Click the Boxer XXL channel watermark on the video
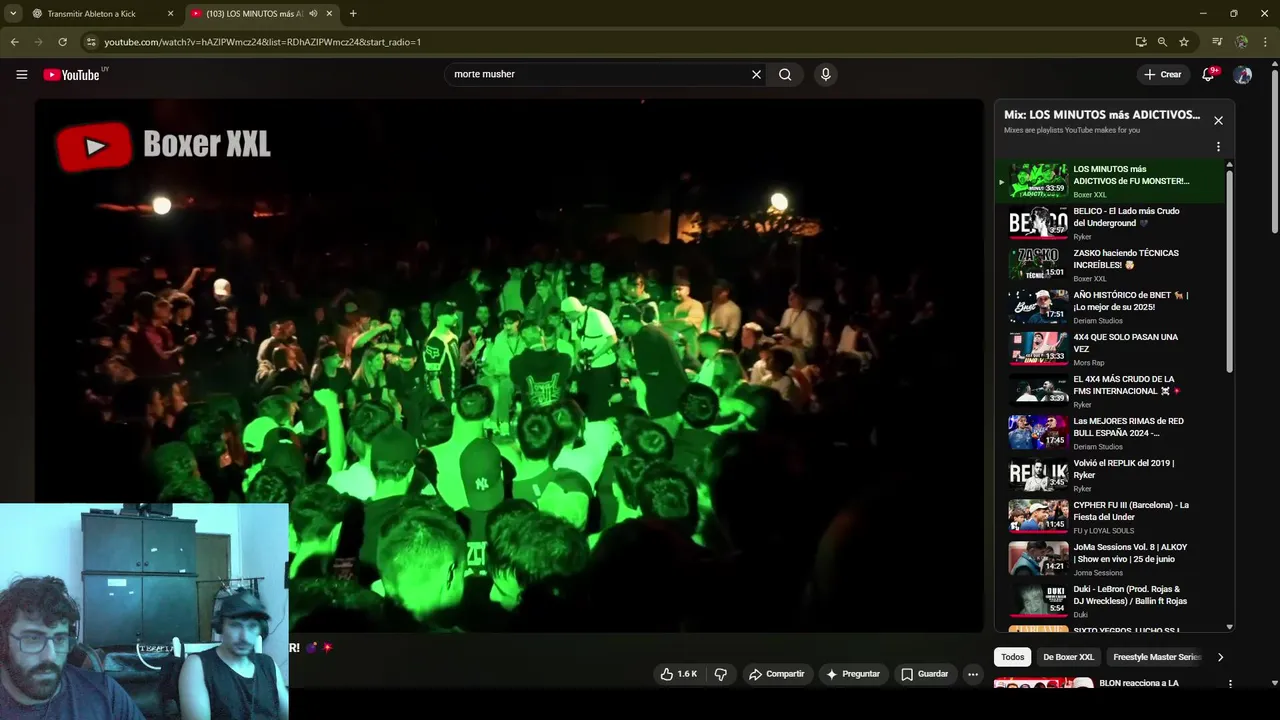Viewport: 1280px width, 720px height. click(x=163, y=146)
